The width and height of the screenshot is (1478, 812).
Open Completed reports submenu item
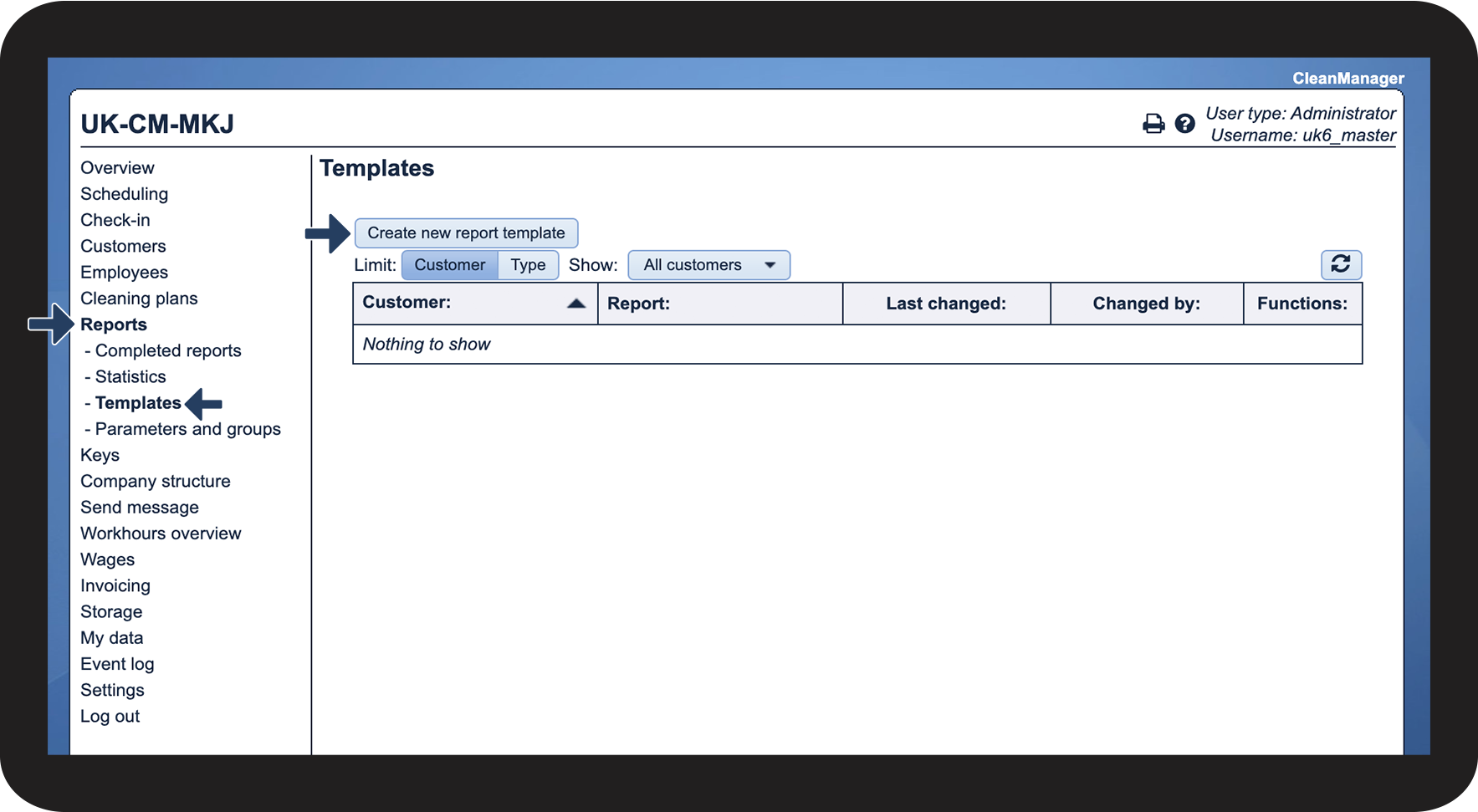168,350
